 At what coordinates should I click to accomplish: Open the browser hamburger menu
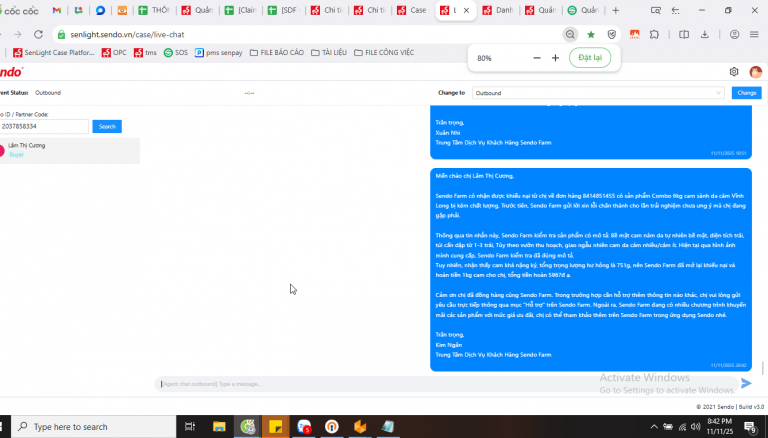754,34
